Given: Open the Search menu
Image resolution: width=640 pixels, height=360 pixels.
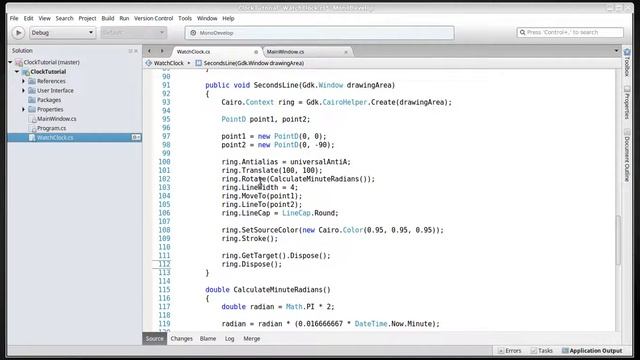Looking at the screenshot, I should (64, 18).
